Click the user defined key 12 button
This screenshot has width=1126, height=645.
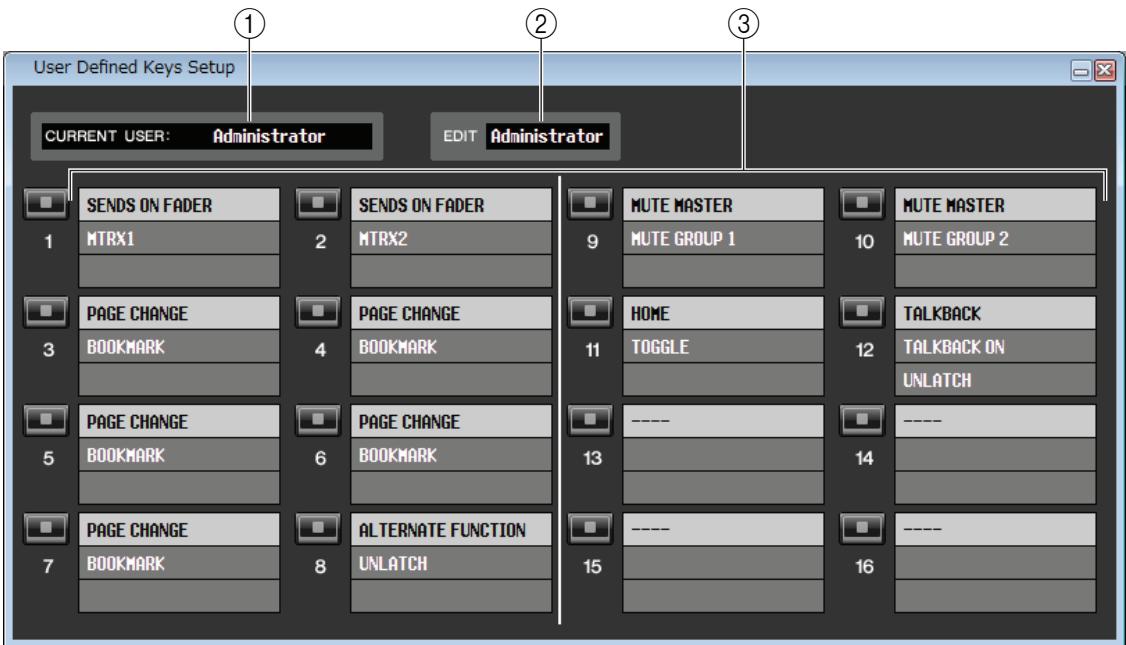(x=862, y=312)
